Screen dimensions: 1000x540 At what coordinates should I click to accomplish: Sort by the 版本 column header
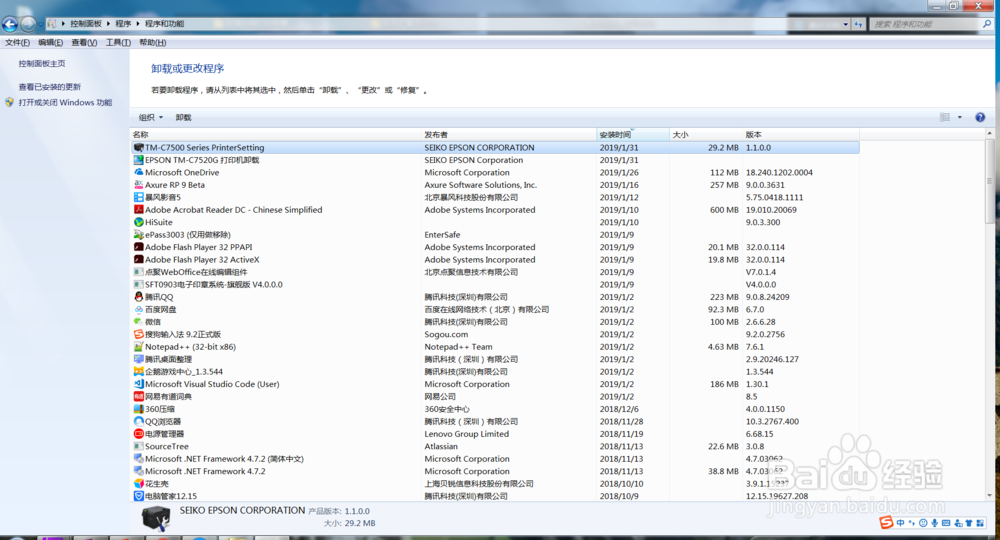click(x=801, y=135)
